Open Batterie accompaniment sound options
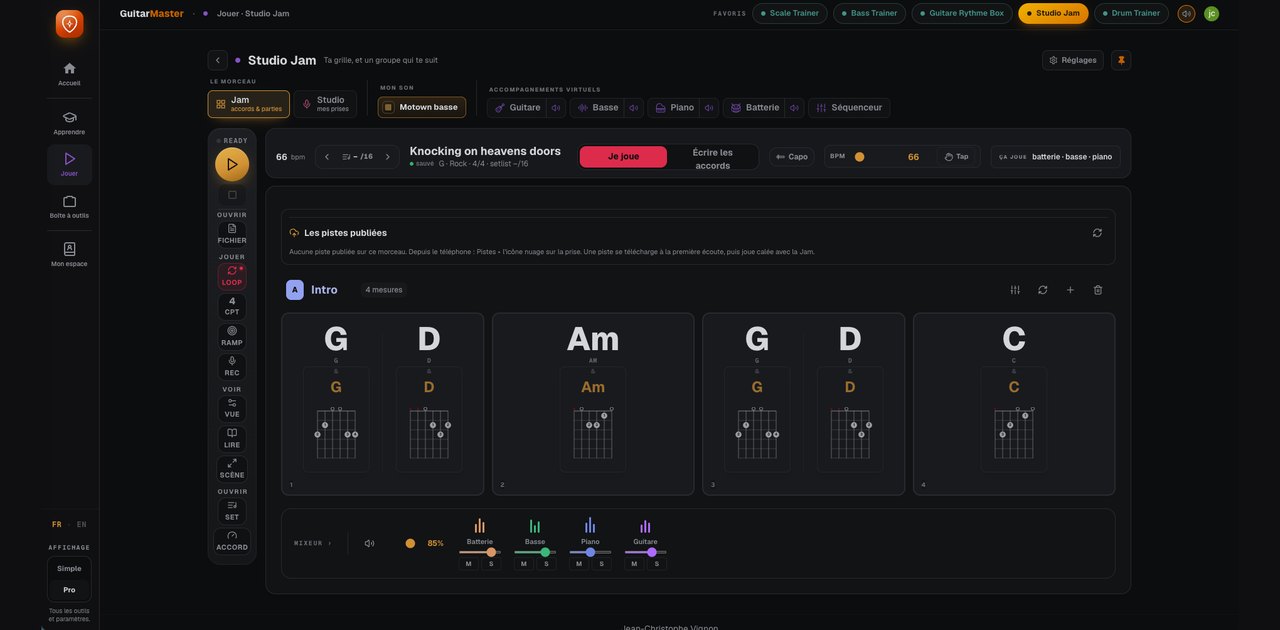 794,108
